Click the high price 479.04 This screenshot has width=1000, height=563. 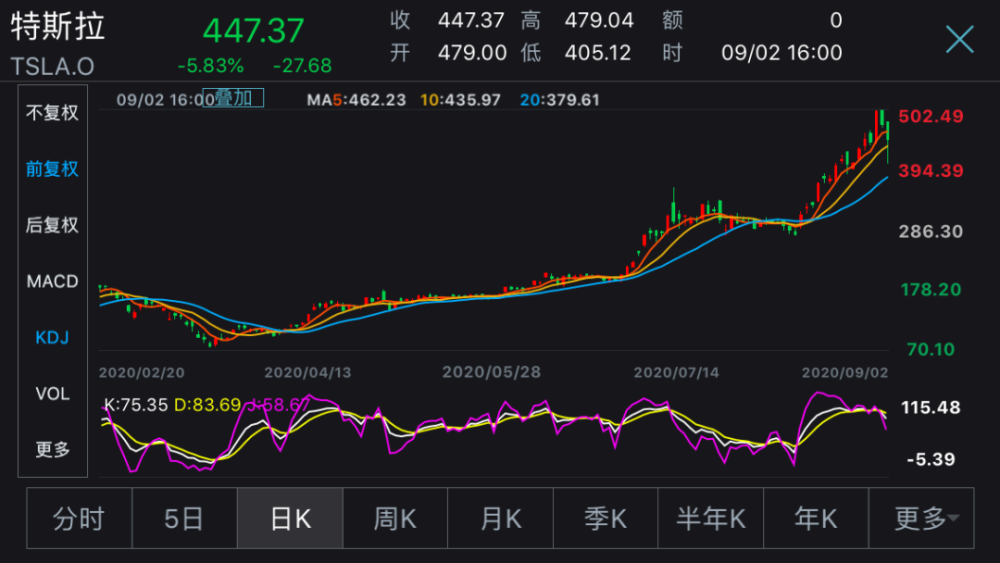[599, 20]
